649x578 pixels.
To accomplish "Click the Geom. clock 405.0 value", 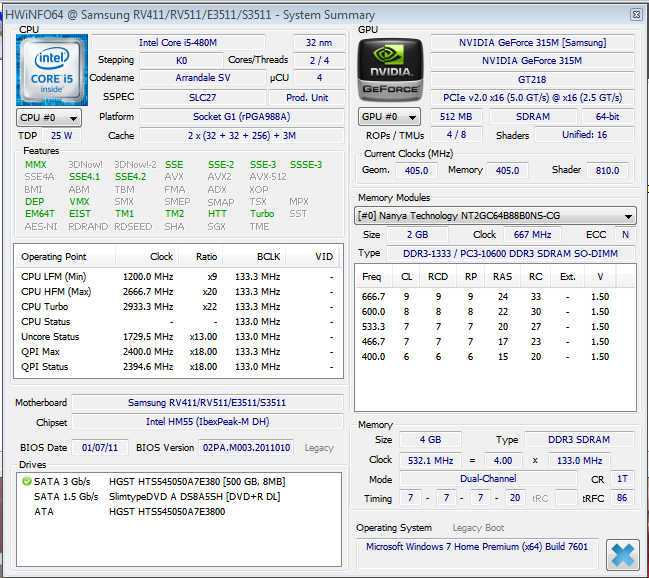I will pos(416,170).
